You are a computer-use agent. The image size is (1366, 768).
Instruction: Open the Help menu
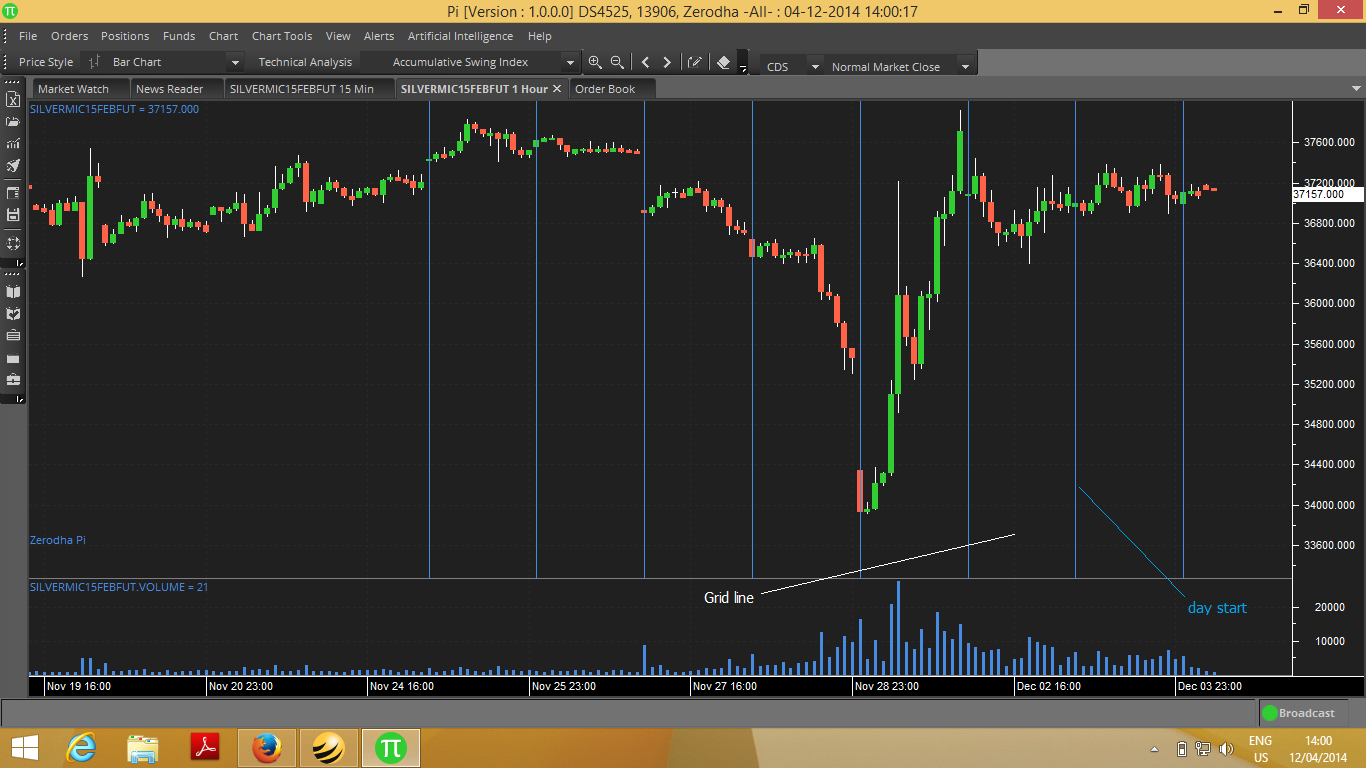coord(539,36)
